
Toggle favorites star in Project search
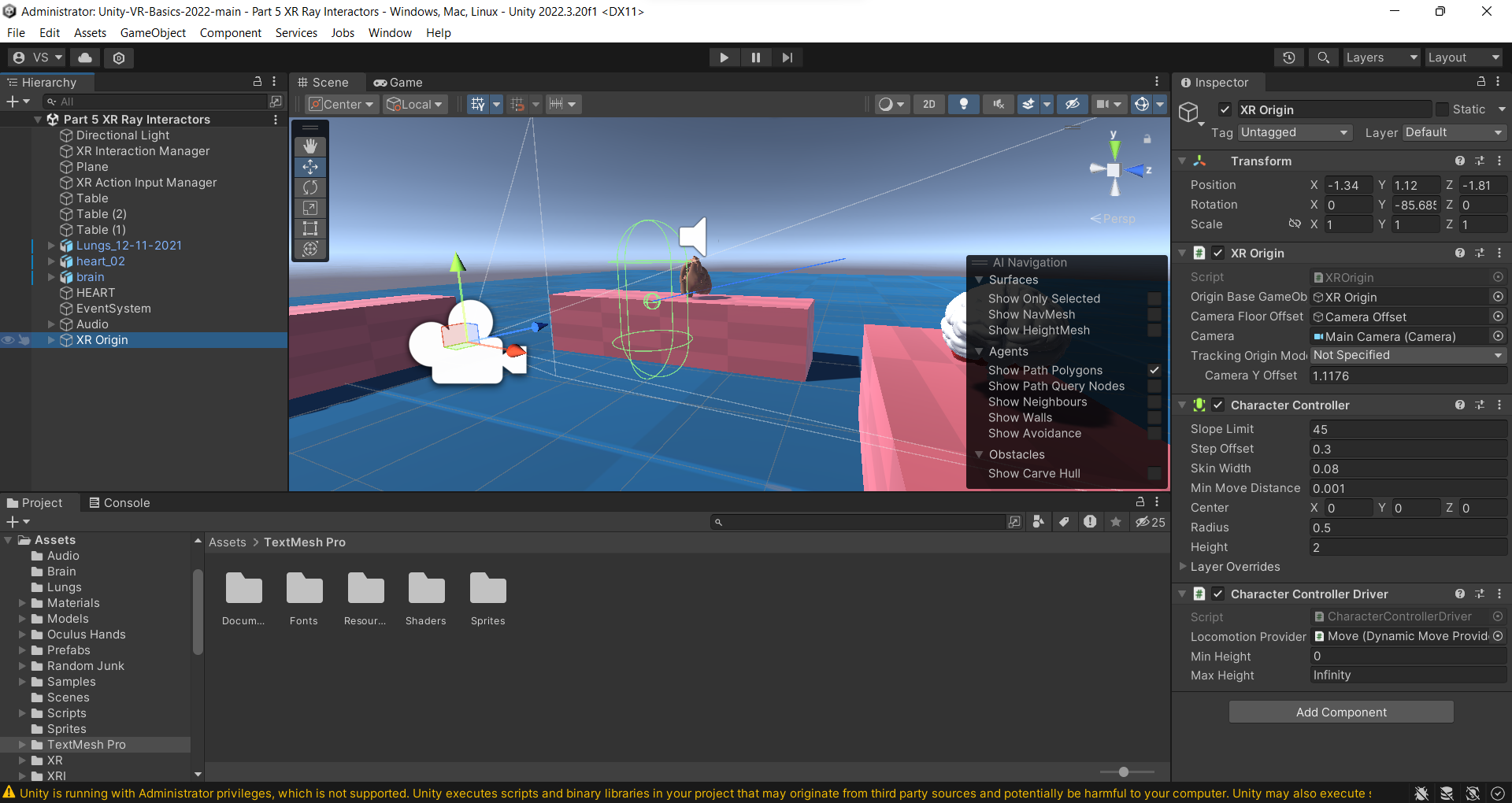pyautogui.click(x=1116, y=522)
